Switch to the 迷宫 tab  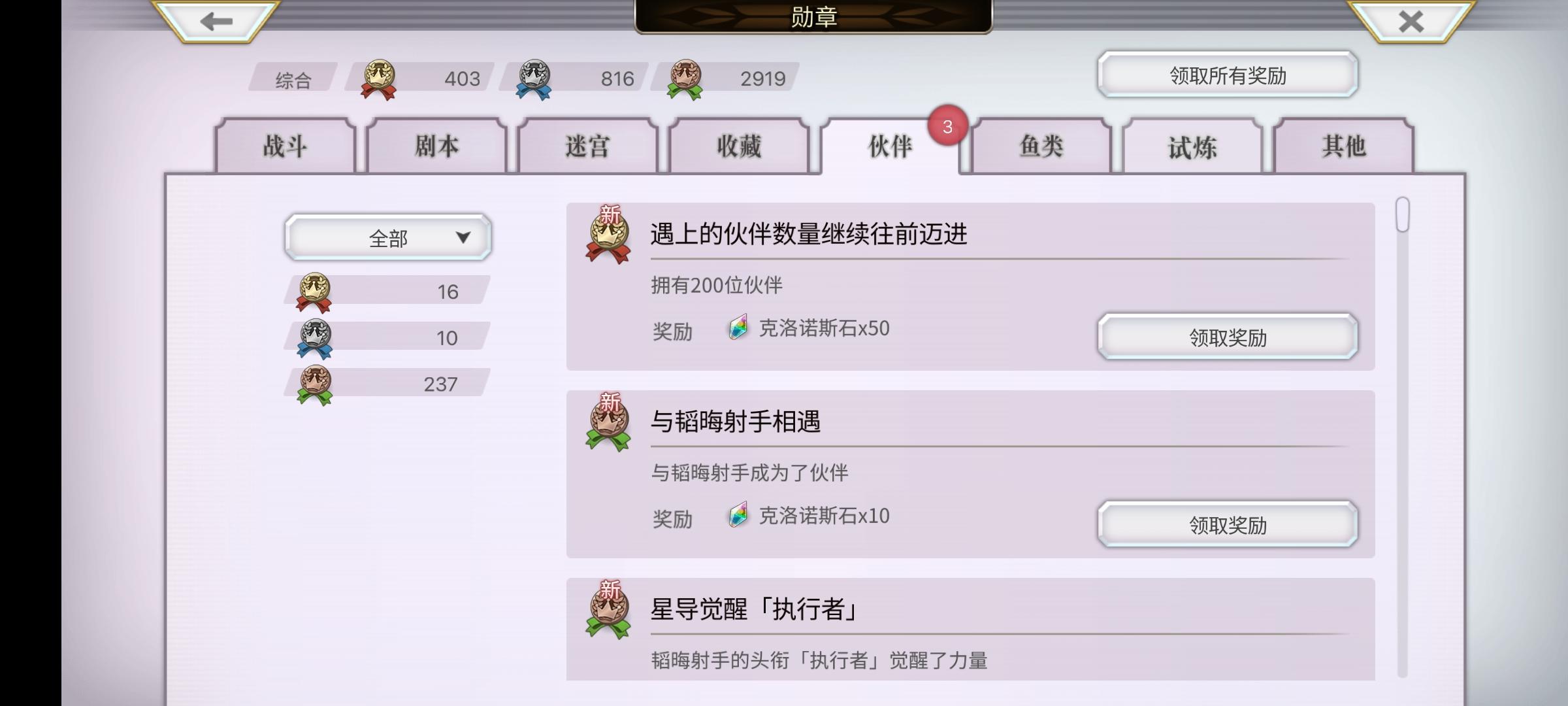(587, 146)
